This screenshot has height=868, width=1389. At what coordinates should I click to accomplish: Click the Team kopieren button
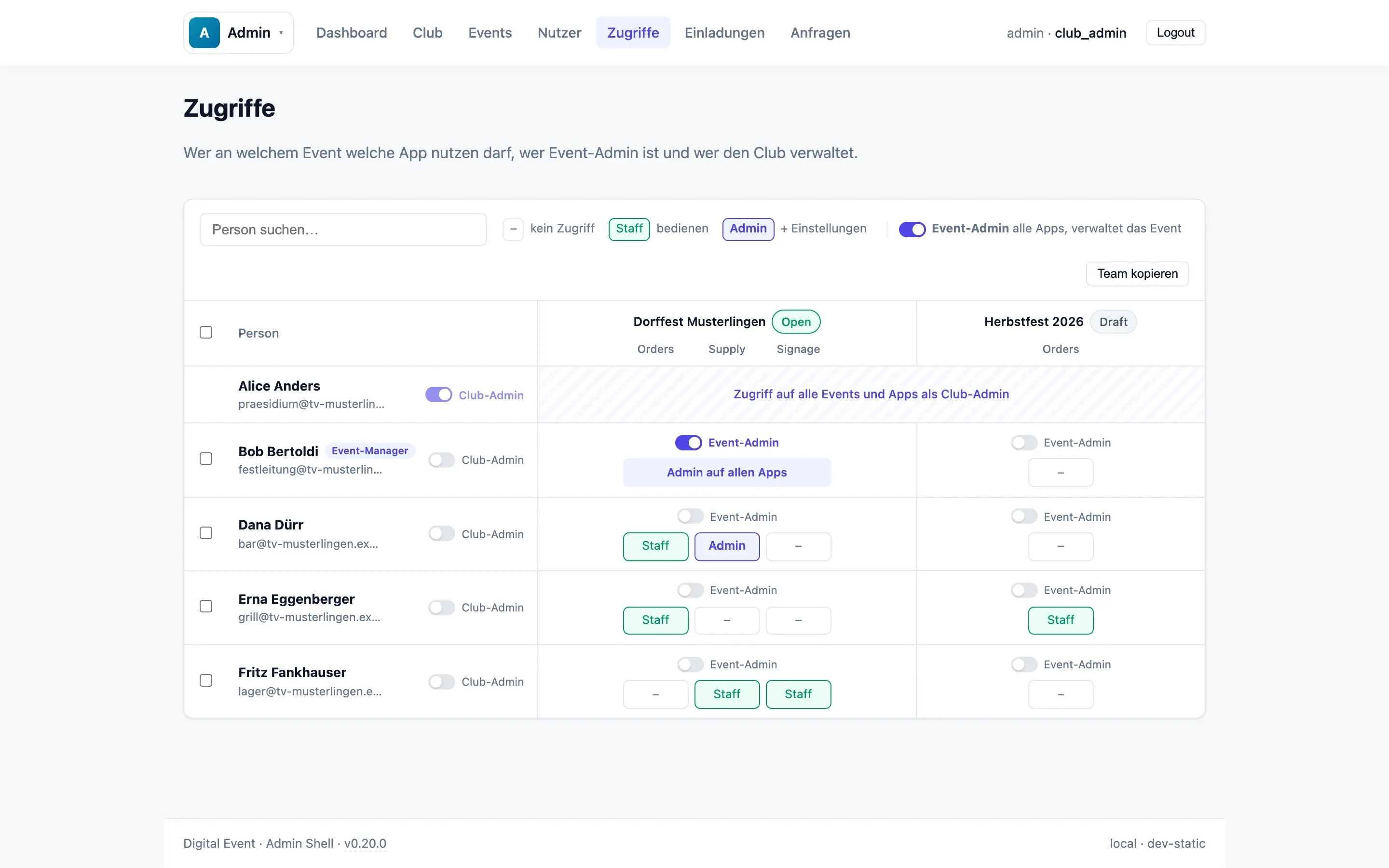point(1137,274)
